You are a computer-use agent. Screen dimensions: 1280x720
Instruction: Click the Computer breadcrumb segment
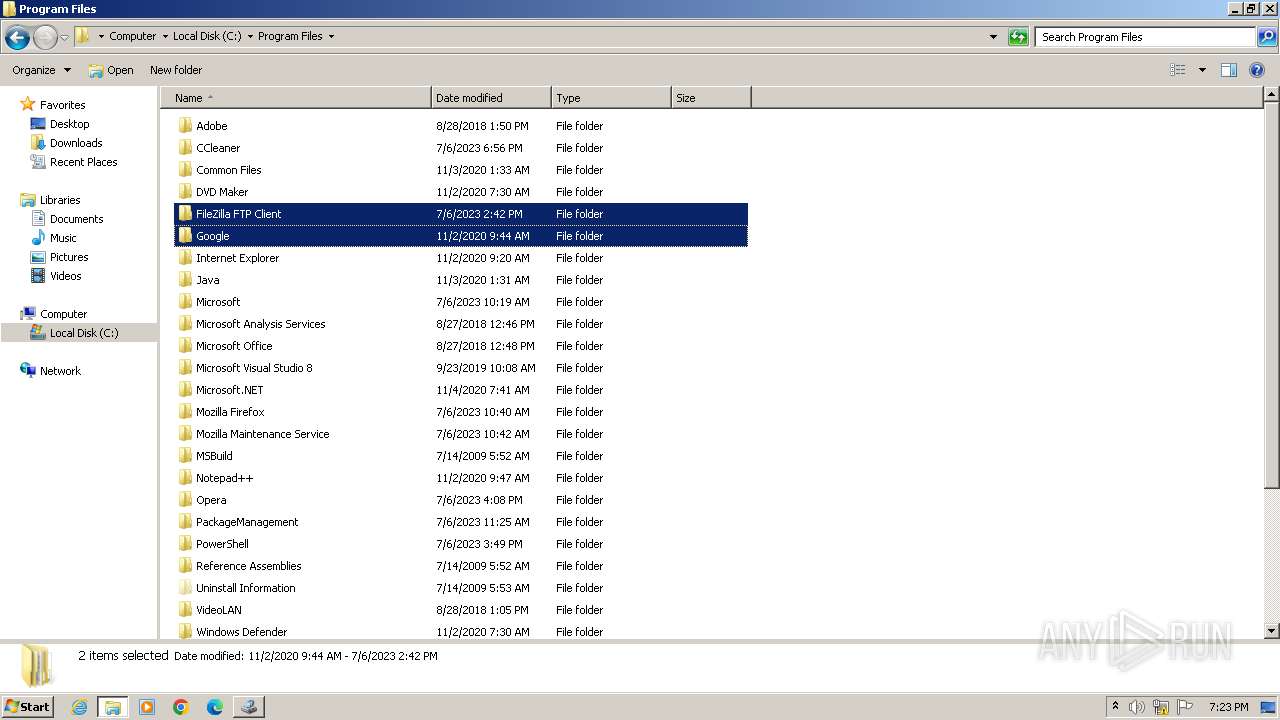point(132,36)
